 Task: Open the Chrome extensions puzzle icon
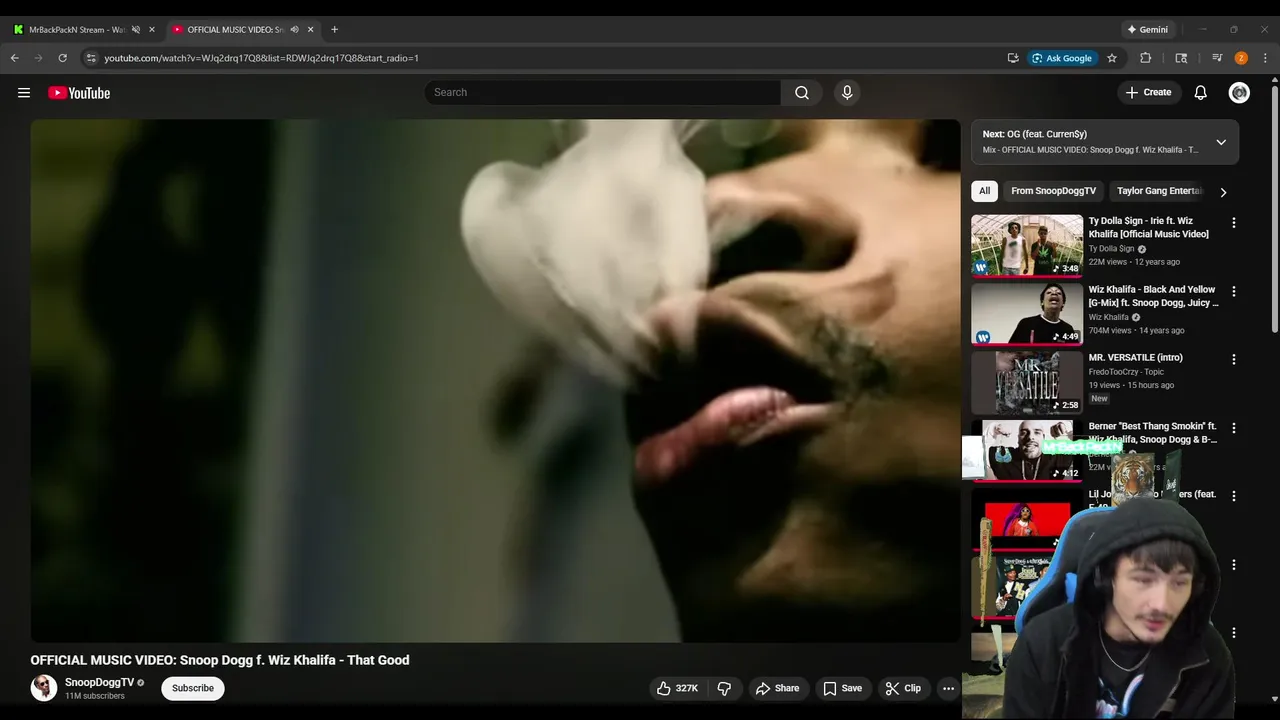[x=1146, y=58]
